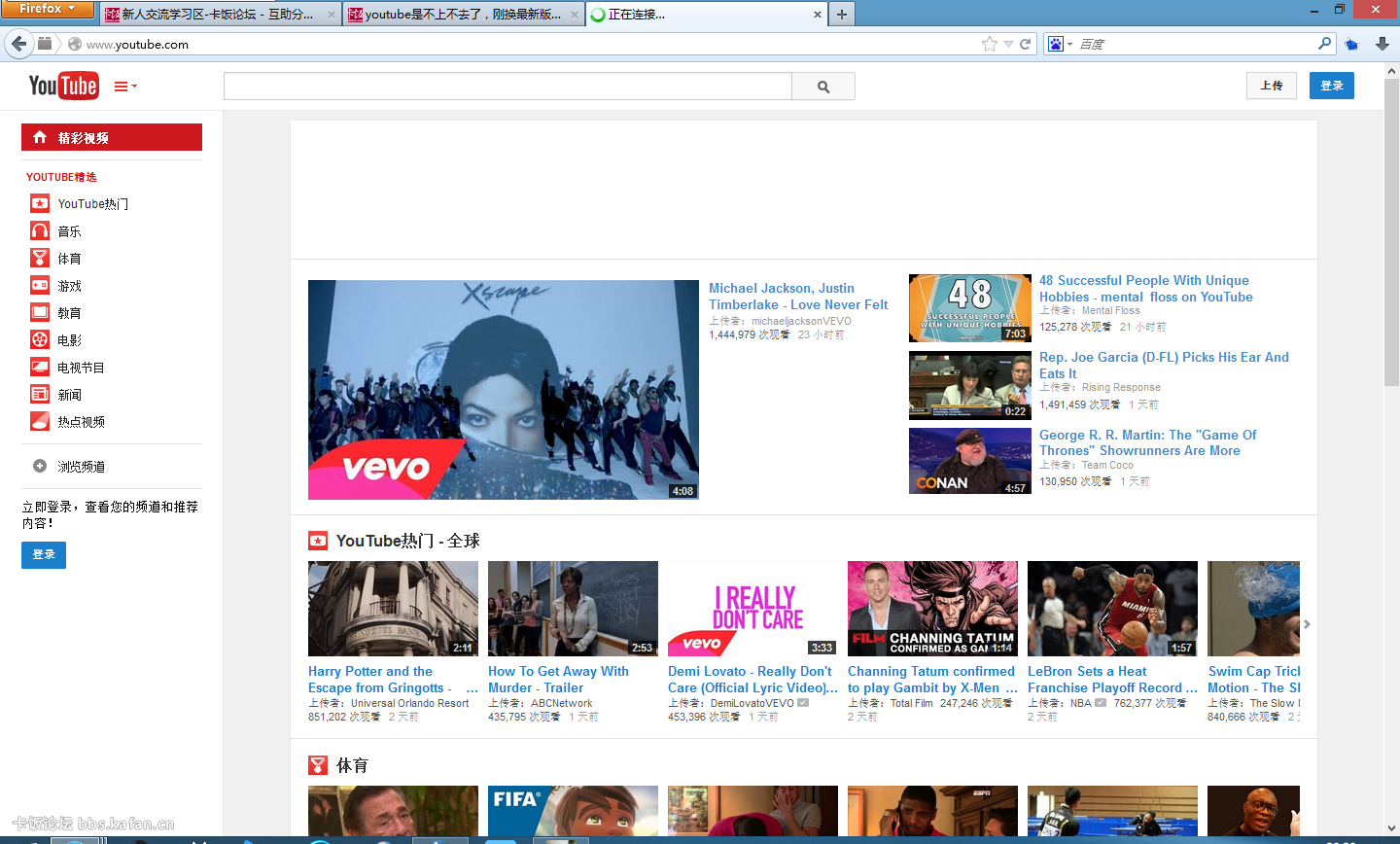Click the bookmark star in address bar
The width and height of the screenshot is (1400, 844).
(x=990, y=44)
